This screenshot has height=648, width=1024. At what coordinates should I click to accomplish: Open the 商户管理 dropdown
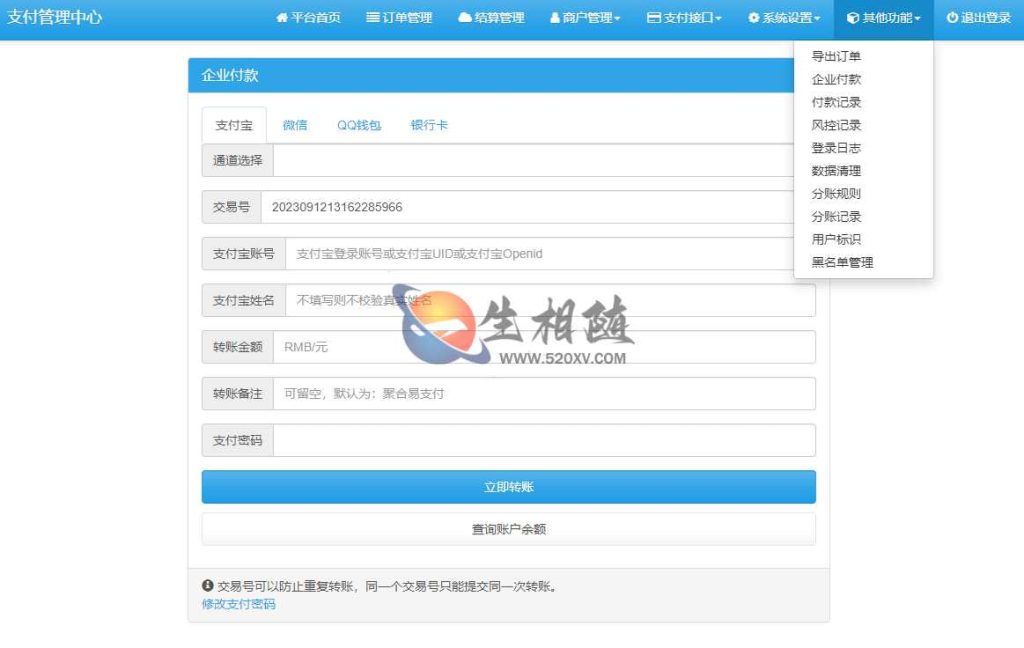click(x=585, y=17)
